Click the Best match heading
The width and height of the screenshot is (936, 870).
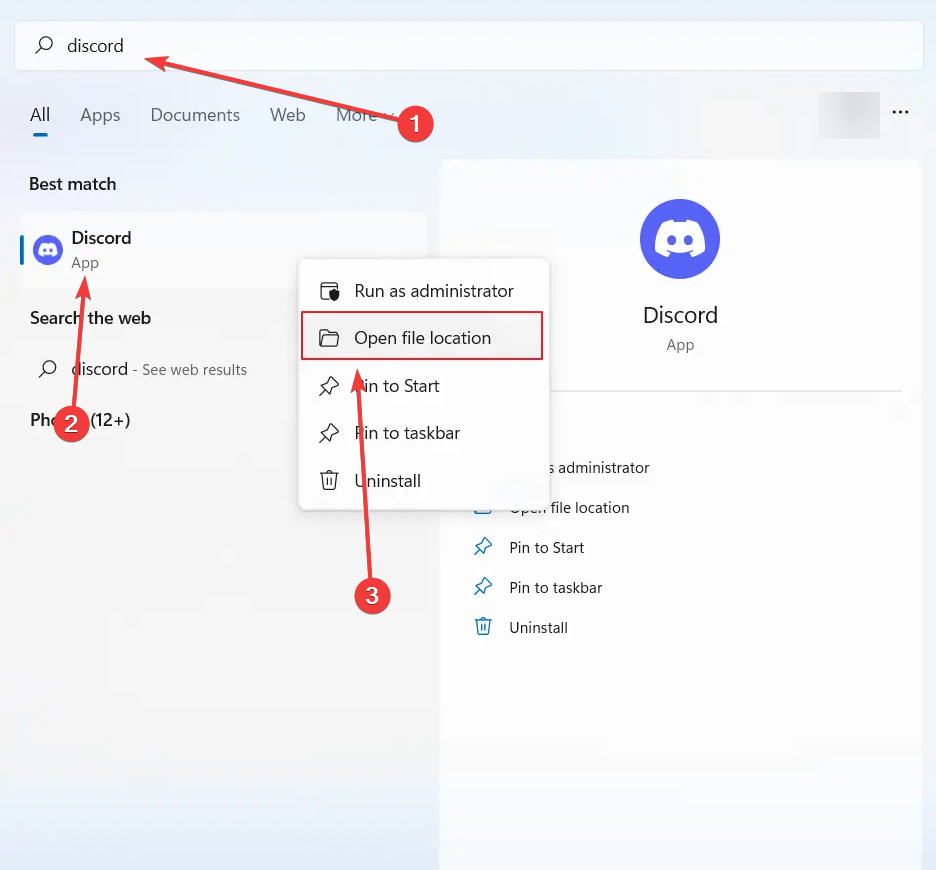[73, 184]
